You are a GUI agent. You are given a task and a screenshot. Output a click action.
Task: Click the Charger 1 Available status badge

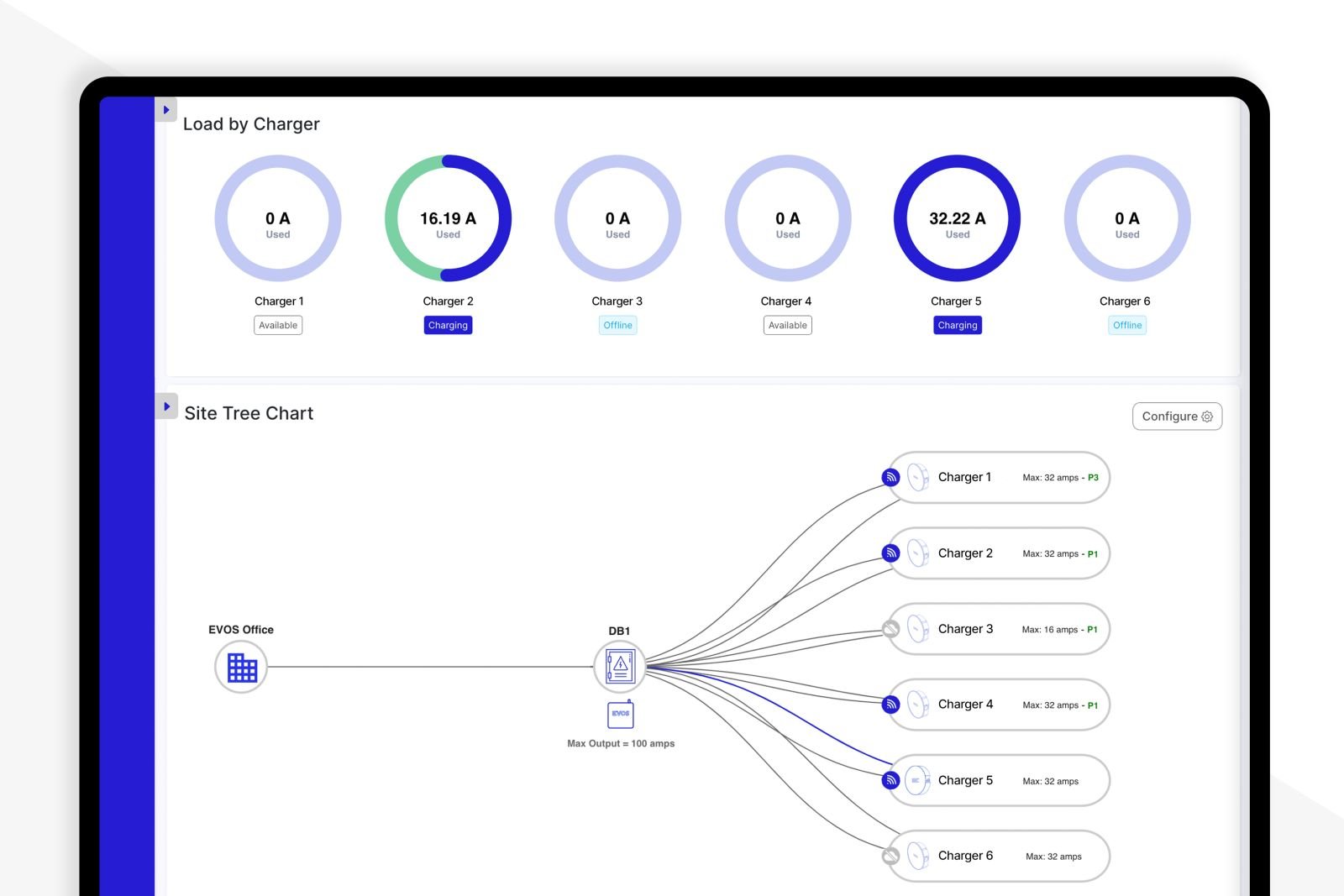(278, 325)
